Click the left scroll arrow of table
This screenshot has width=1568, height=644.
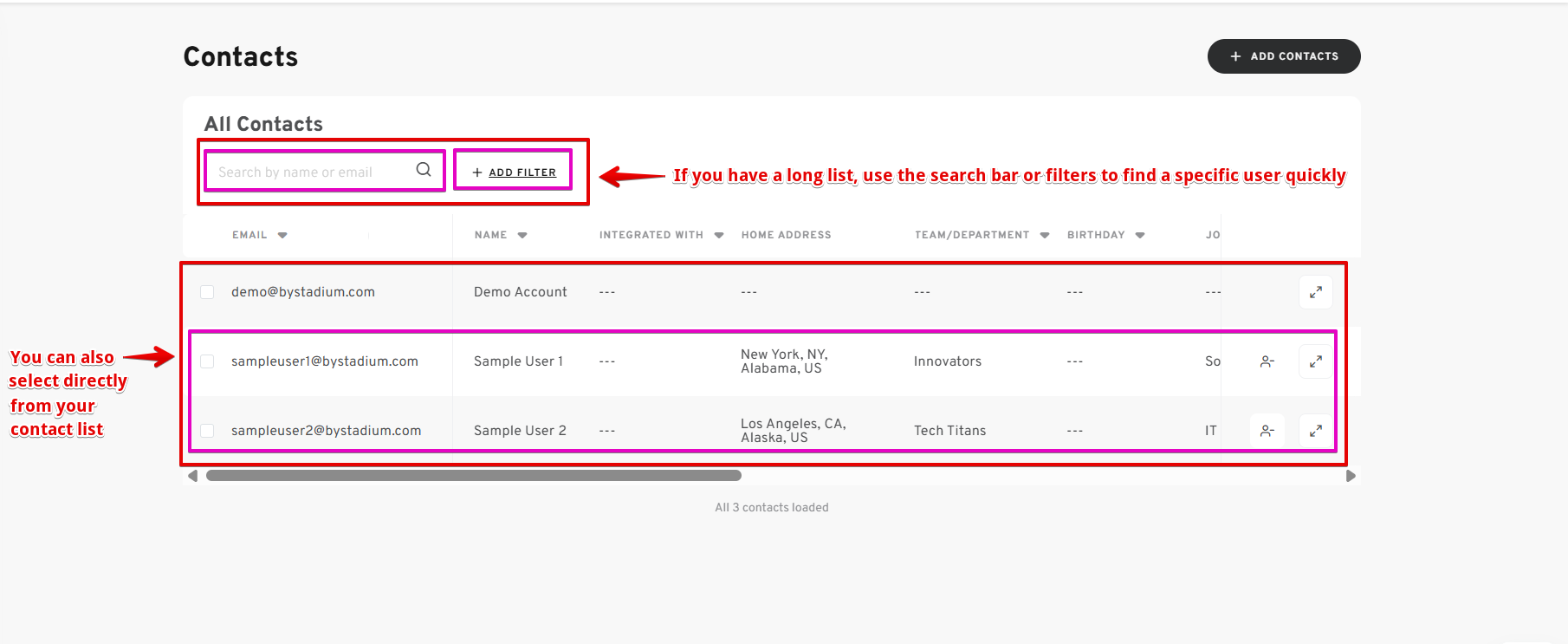(192, 476)
